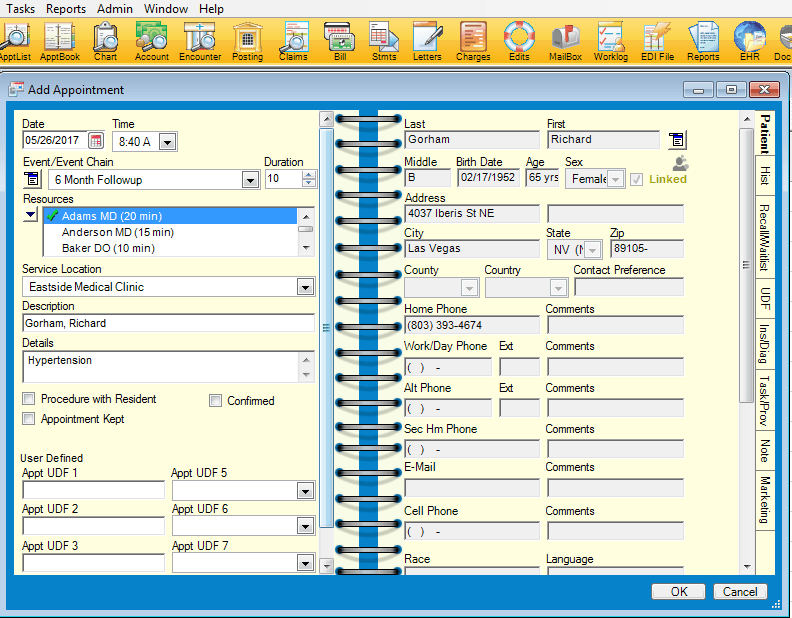Image resolution: width=792 pixels, height=618 pixels.
Task: Open the Stmts toolbar icon
Action: [384, 41]
